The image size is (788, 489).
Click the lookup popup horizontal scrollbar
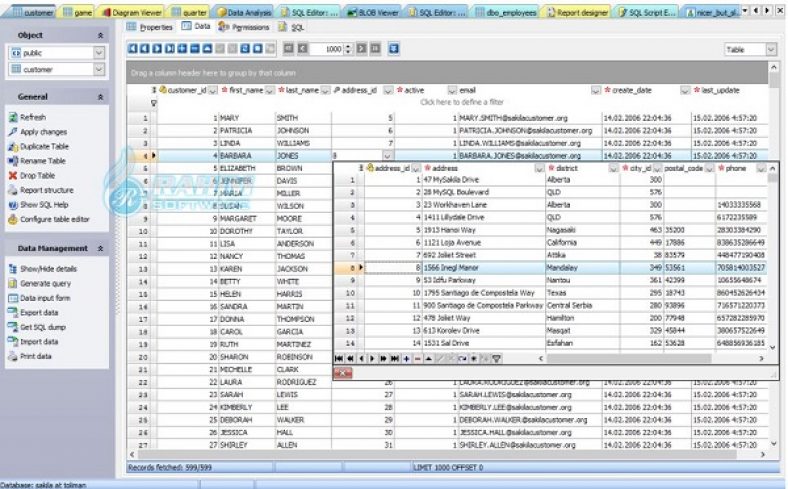coord(629,359)
